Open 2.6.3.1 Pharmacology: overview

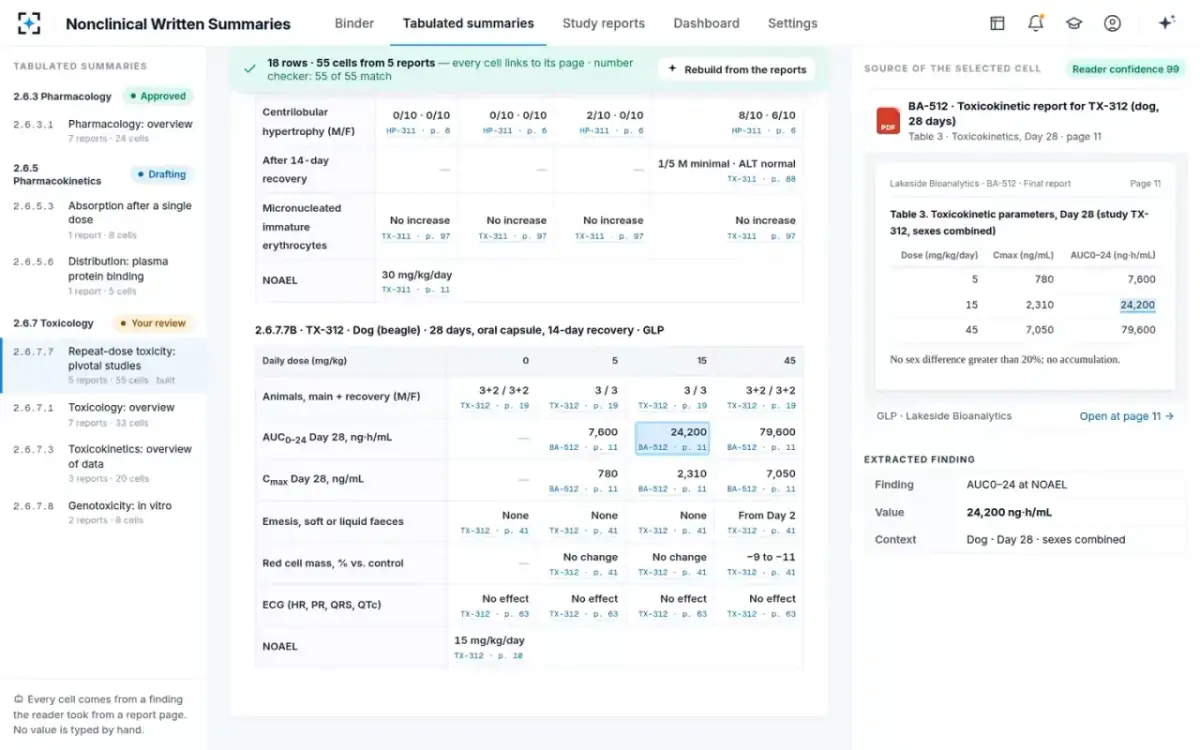pos(104,130)
